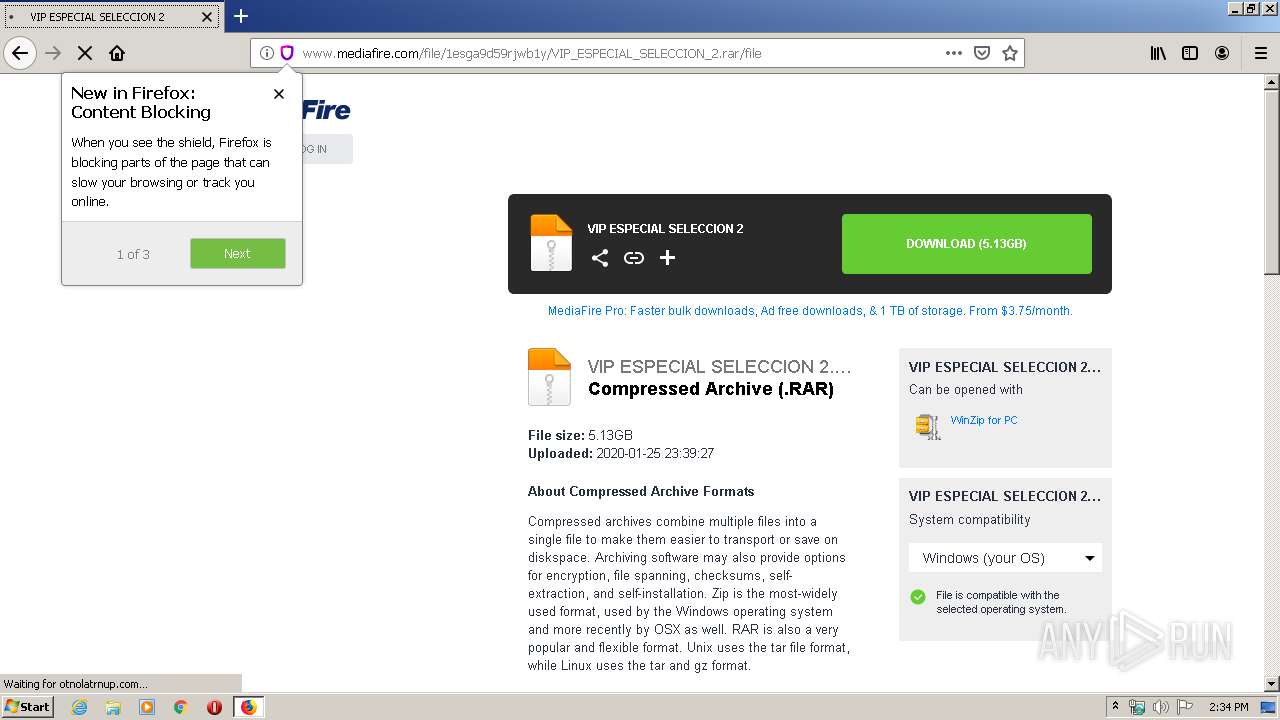Open media player taskbar icon
1280x720 pixels.
[147, 707]
